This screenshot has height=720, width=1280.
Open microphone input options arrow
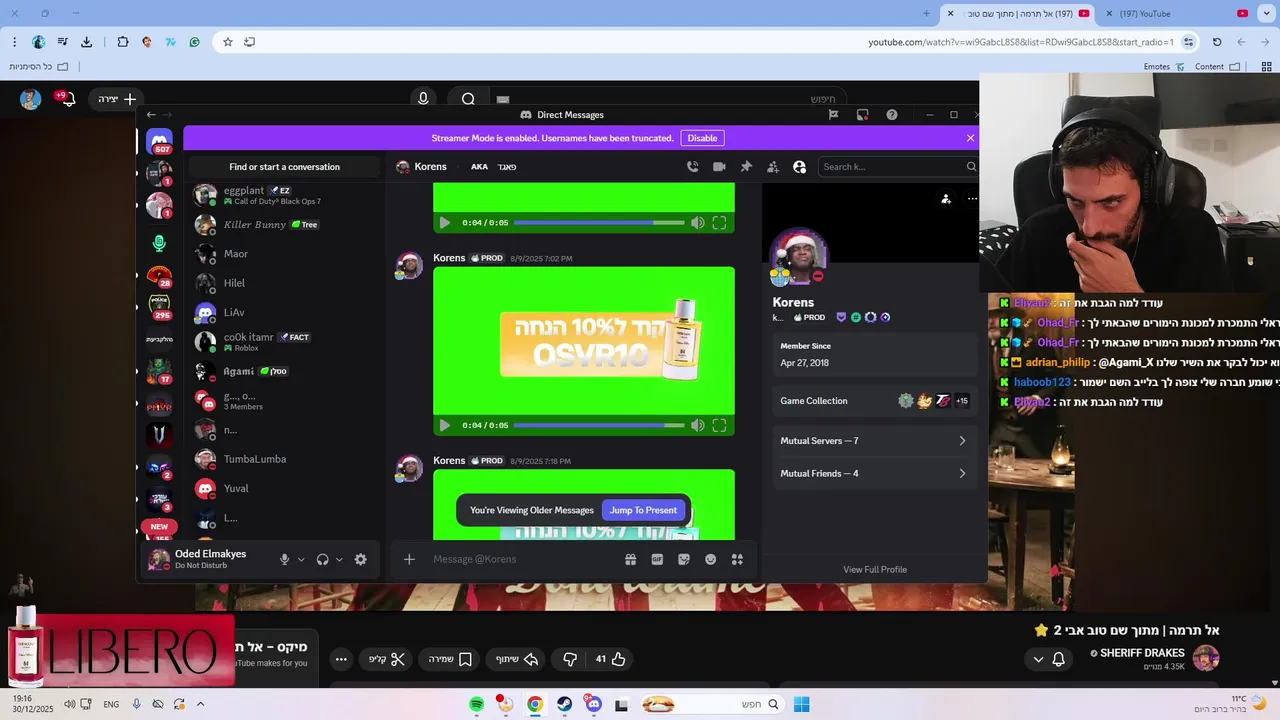301,560
